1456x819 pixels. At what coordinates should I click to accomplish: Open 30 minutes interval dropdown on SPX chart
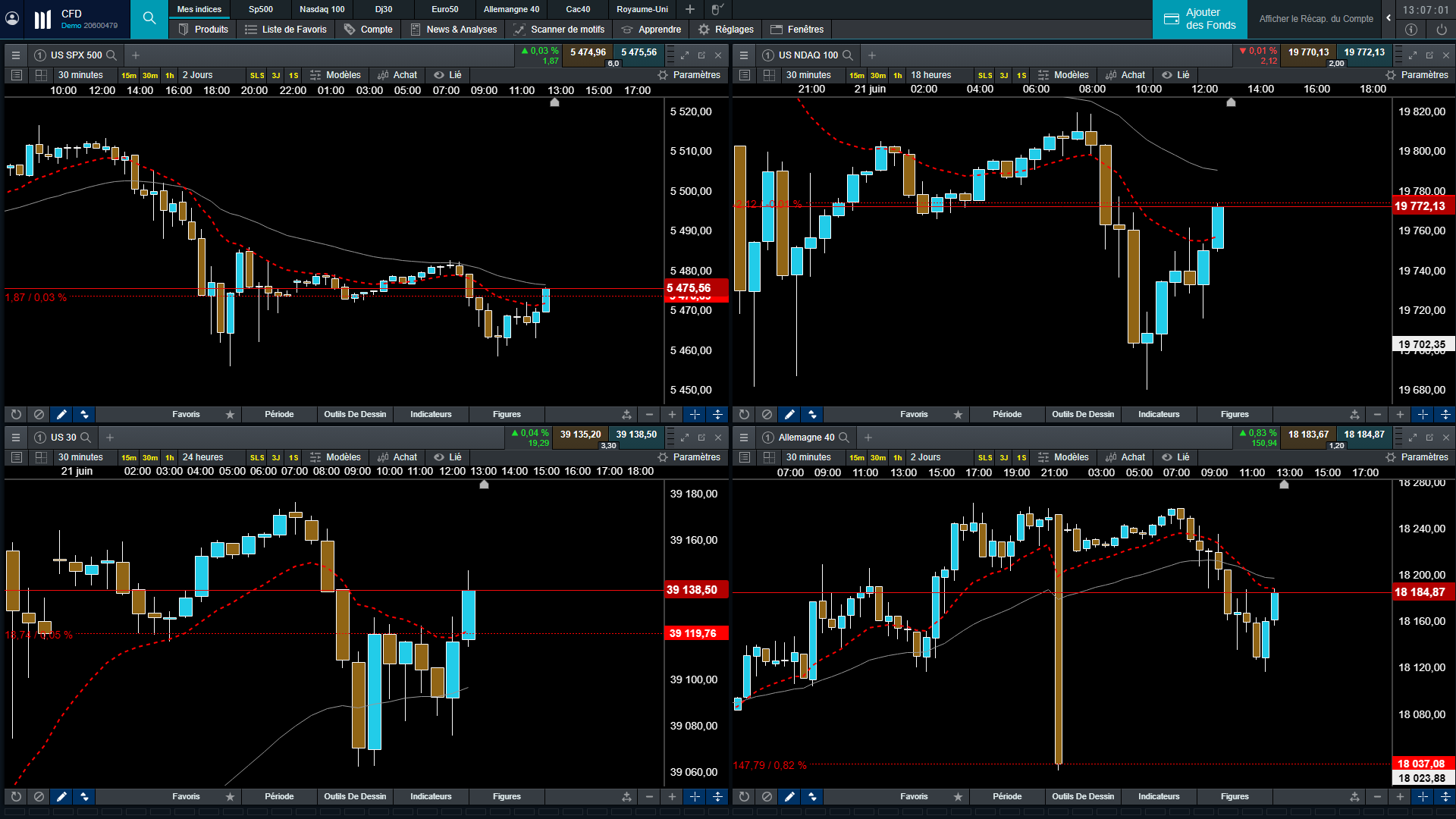click(x=80, y=75)
